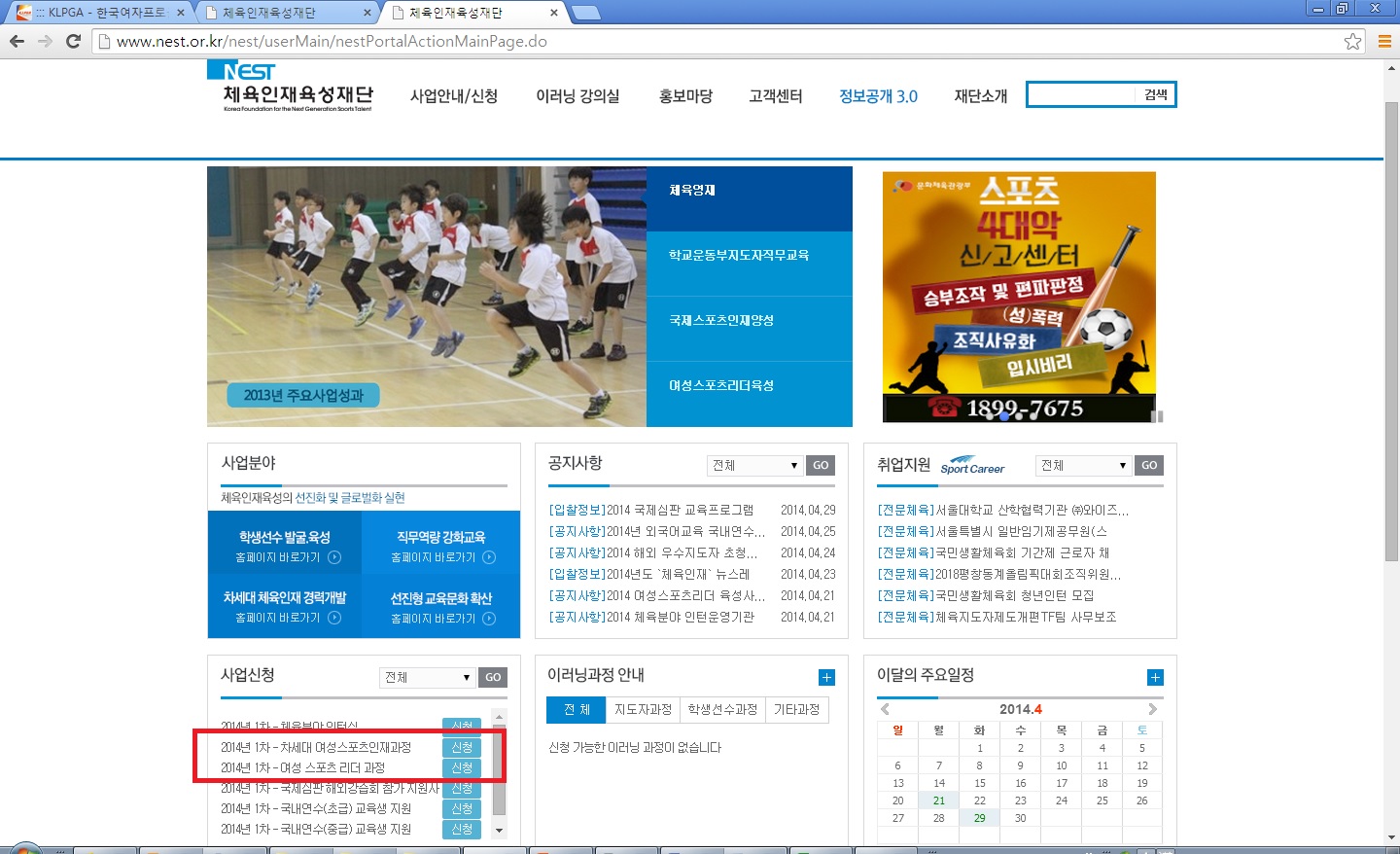
Task: Click the GO button in 공지사항
Action: 821,465
